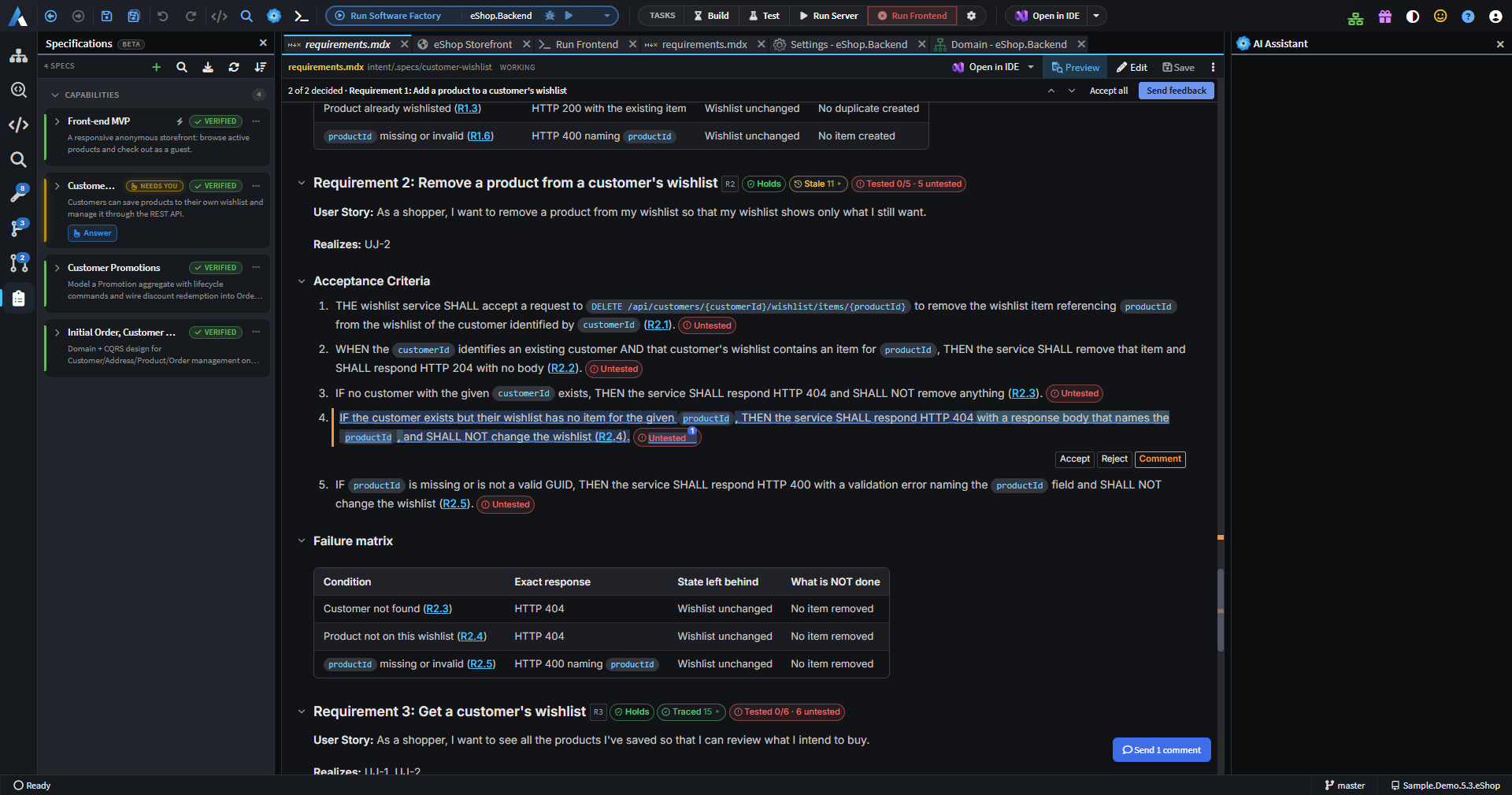Image resolution: width=1512 pixels, height=795 pixels.
Task: Open the help question mark icon
Action: tap(1468, 16)
